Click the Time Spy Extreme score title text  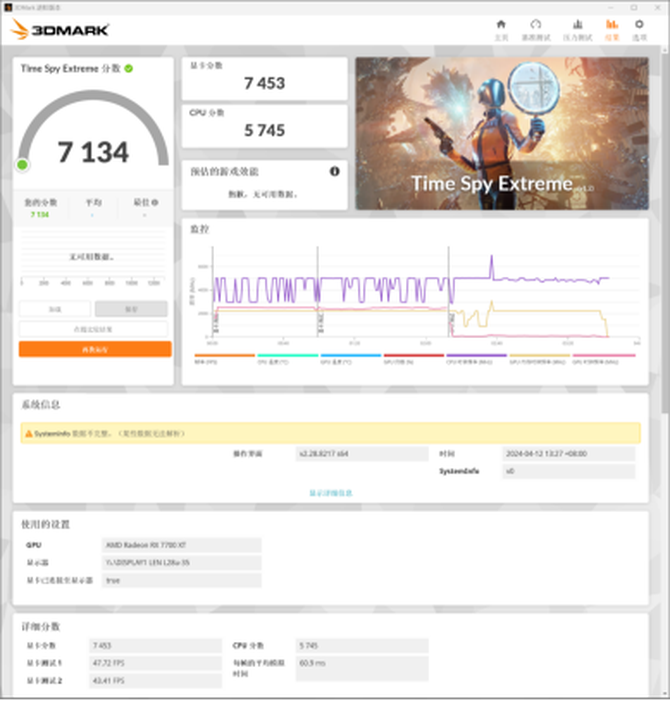point(71,68)
